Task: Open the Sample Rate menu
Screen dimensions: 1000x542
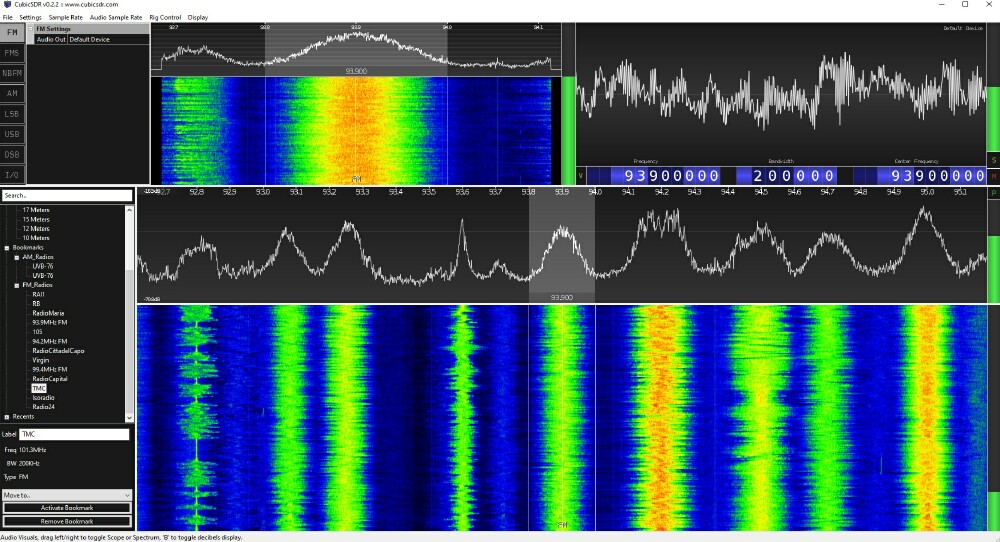Action: (65, 17)
